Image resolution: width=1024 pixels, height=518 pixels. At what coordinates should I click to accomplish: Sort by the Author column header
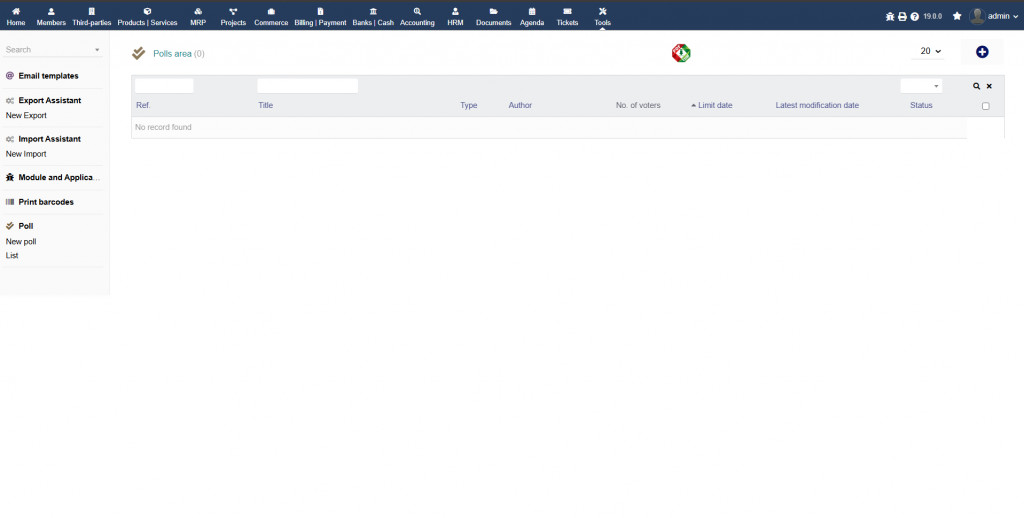pos(520,105)
